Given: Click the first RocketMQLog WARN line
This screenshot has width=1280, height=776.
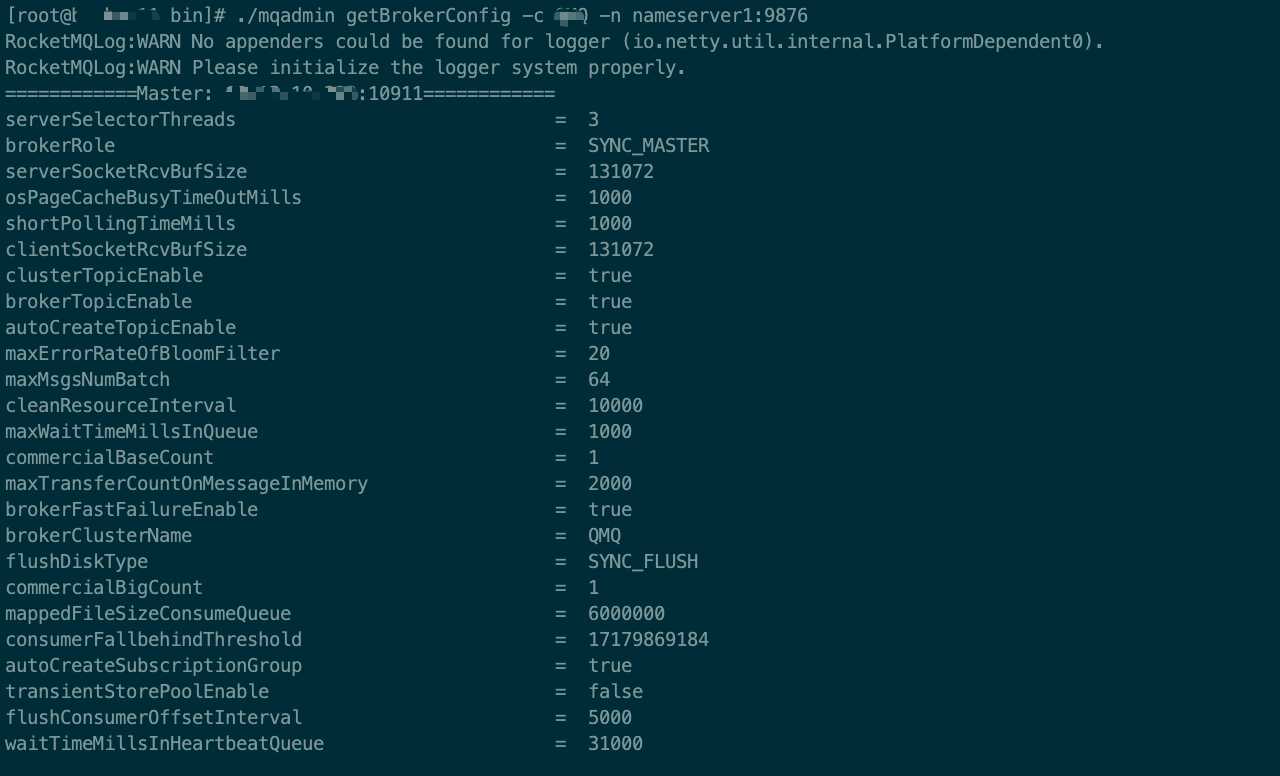Looking at the screenshot, I should click(x=554, y=42).
